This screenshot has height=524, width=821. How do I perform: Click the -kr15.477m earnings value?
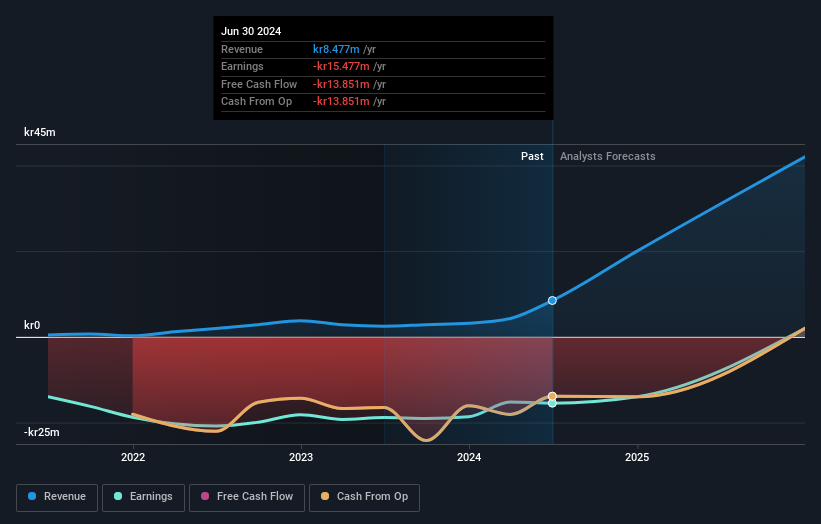[x=341, y=66]
